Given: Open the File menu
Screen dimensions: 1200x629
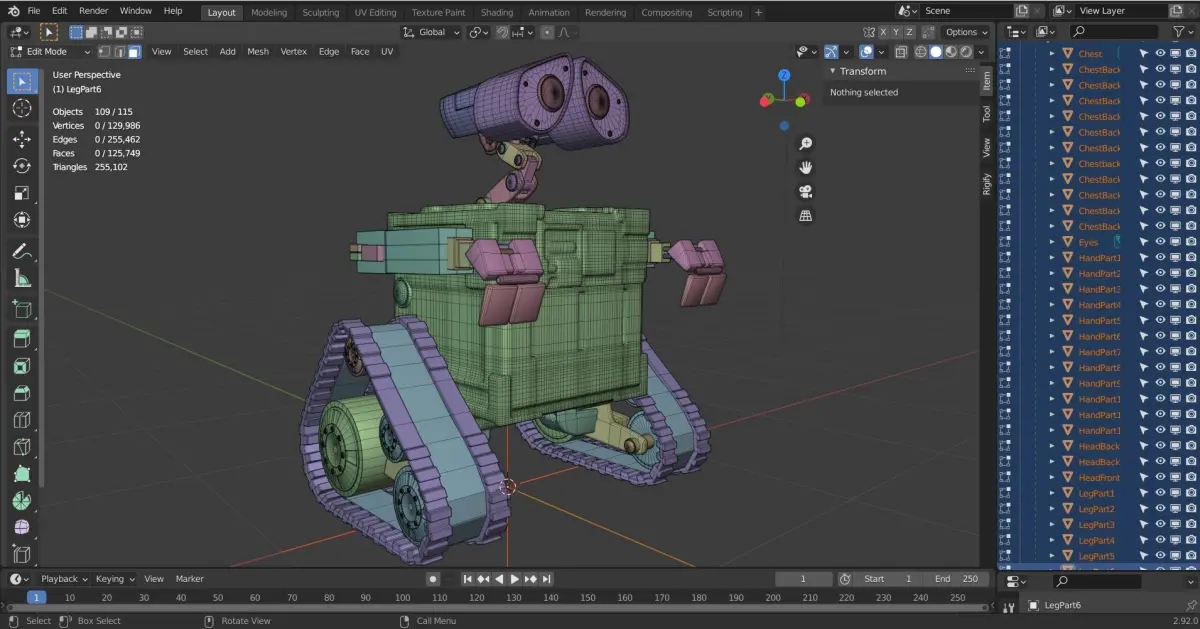Looking at the screenshot, I should tap(34, 11).
